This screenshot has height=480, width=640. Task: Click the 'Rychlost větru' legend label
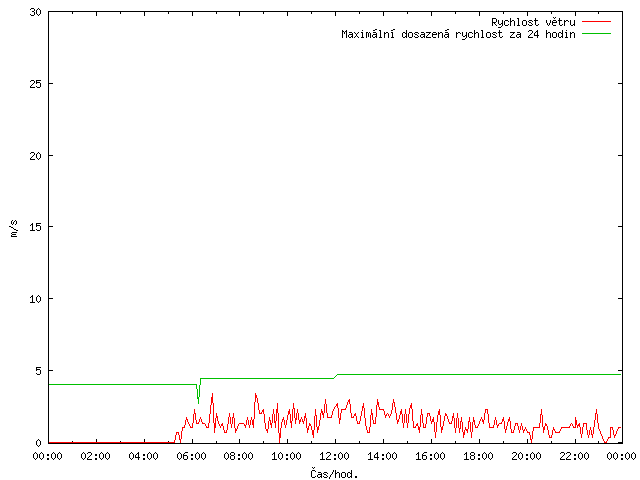(x=533, y=22)
